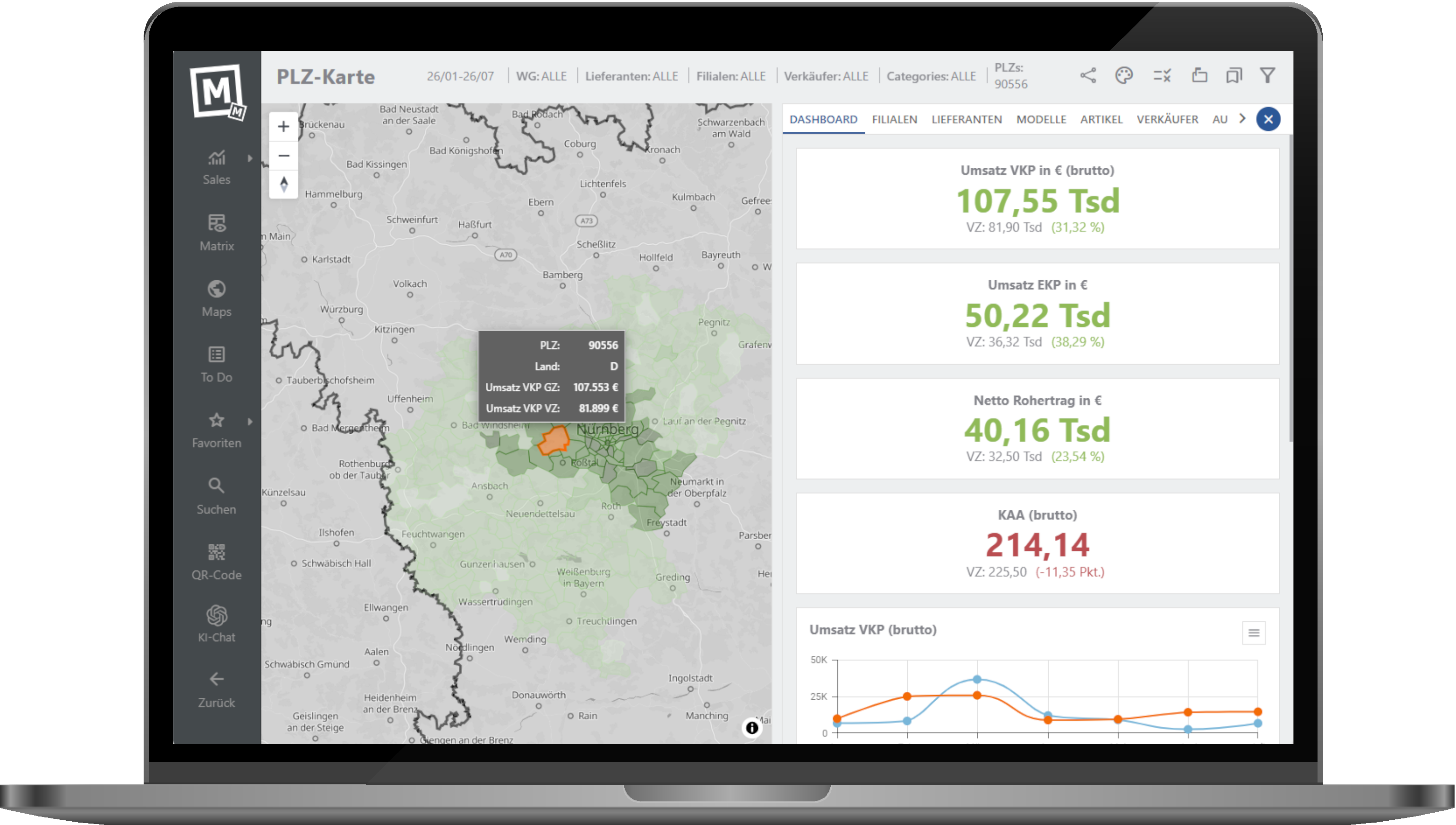The width and height of the screenshot is (1456, 825).
Task: Open the To Do list icon
Action: (x=216, y=355)
